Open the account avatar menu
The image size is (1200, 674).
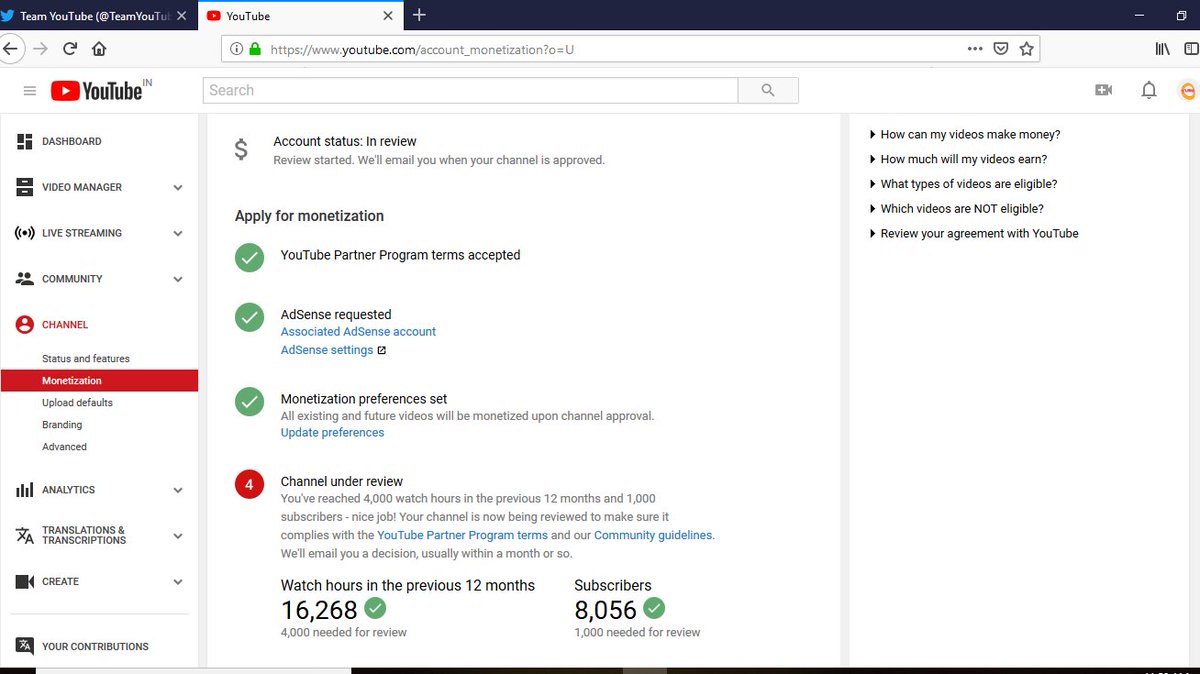click(1188, 90)
